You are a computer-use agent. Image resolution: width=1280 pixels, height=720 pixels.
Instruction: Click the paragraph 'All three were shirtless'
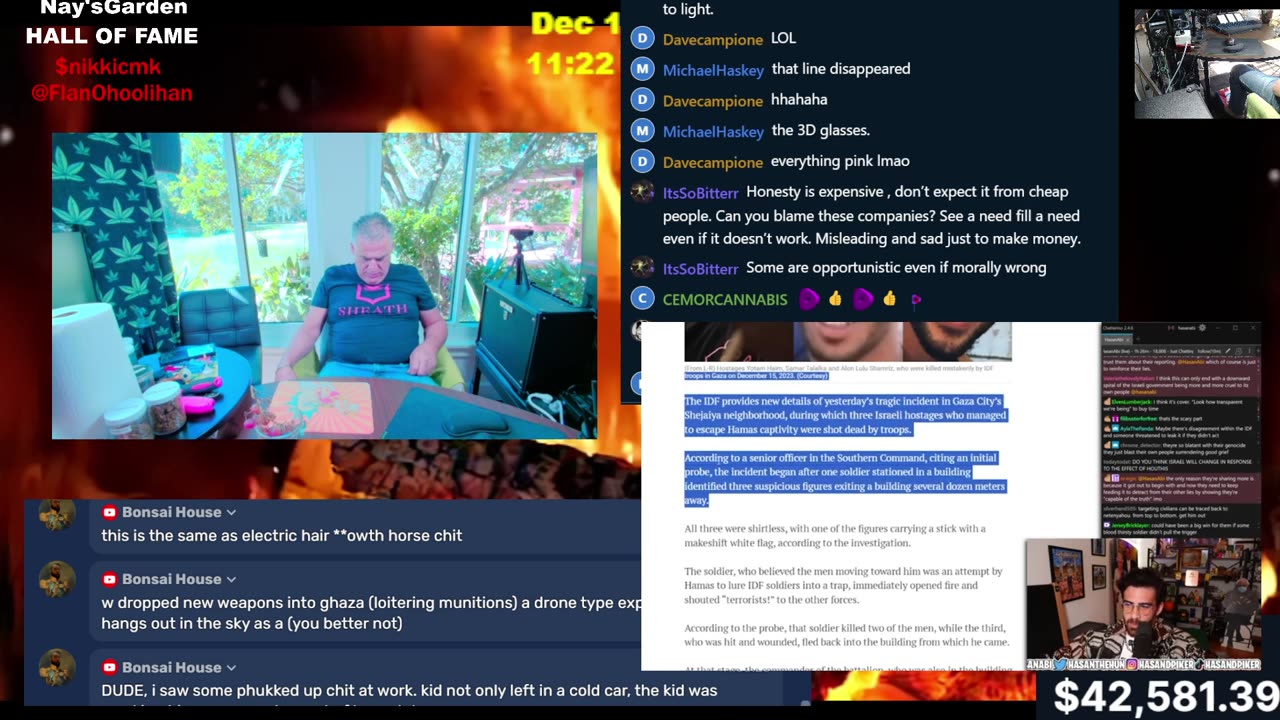tap(835, 535)
